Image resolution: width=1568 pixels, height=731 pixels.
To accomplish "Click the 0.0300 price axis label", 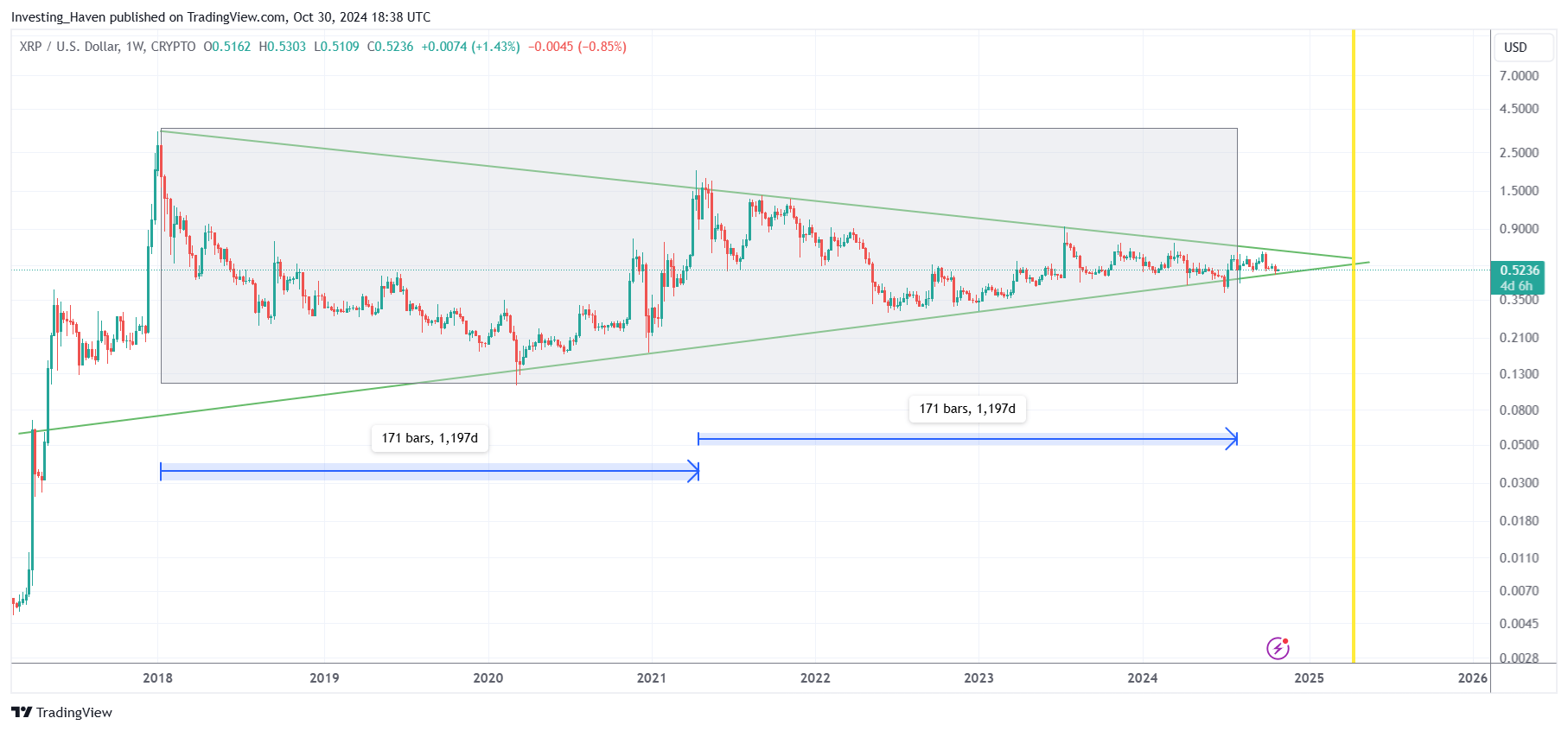I will click(x=1519, y=483).
